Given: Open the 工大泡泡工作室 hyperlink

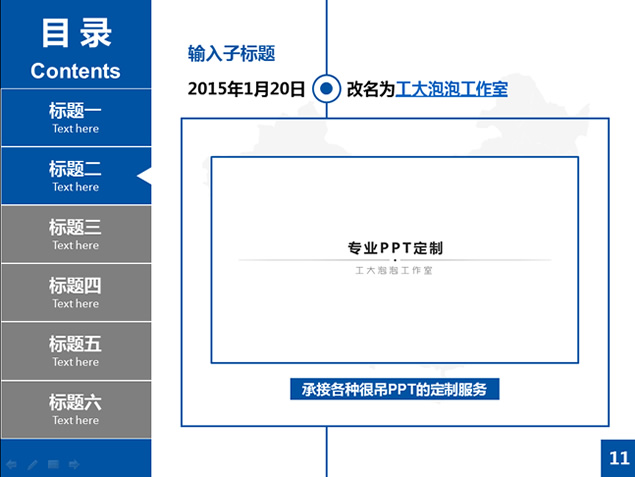Looking at the screenshot, I should pyautogui.click(x=452, y=89).
